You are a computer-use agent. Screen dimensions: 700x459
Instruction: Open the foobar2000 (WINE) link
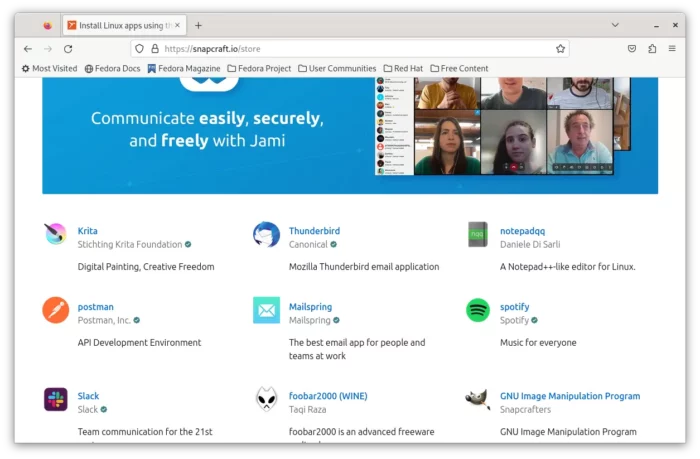click(x=328, y=396)
